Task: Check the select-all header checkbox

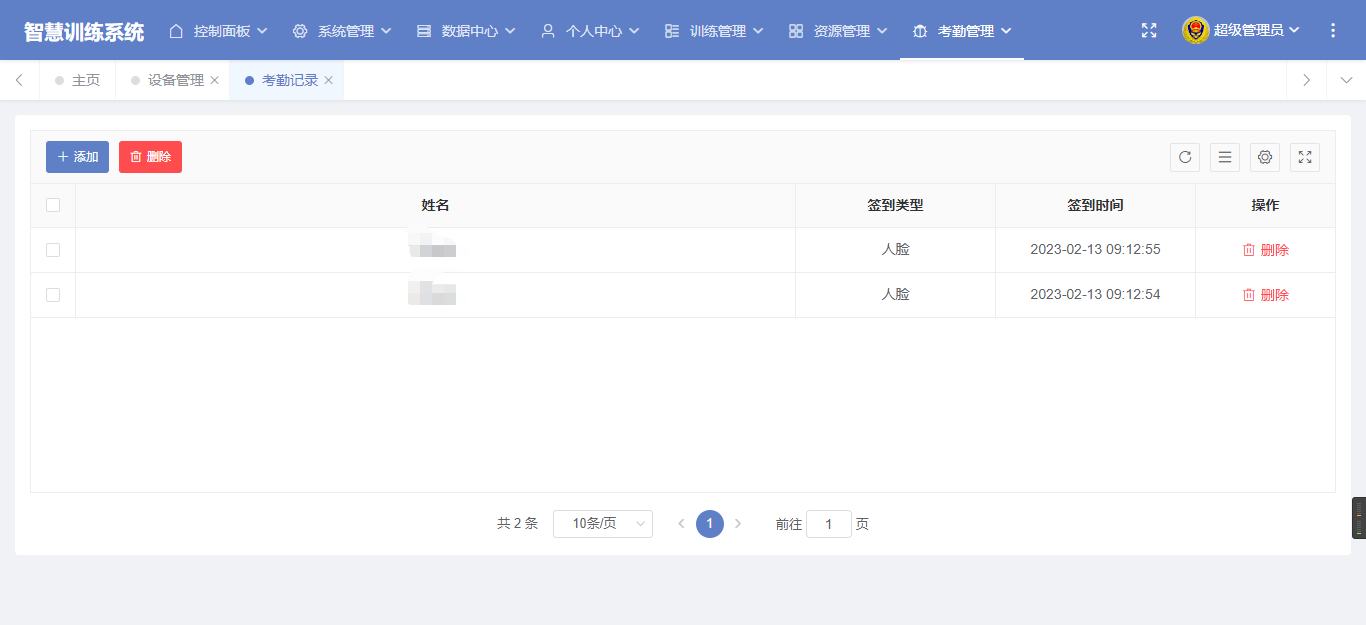Action: point(53,205)
